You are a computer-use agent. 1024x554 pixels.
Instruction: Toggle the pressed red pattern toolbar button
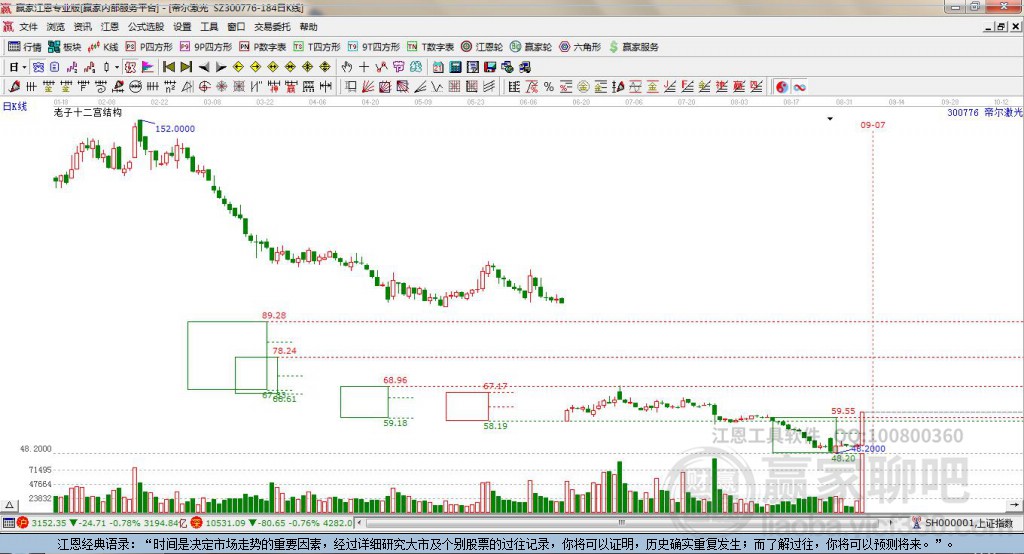point(131,67)
